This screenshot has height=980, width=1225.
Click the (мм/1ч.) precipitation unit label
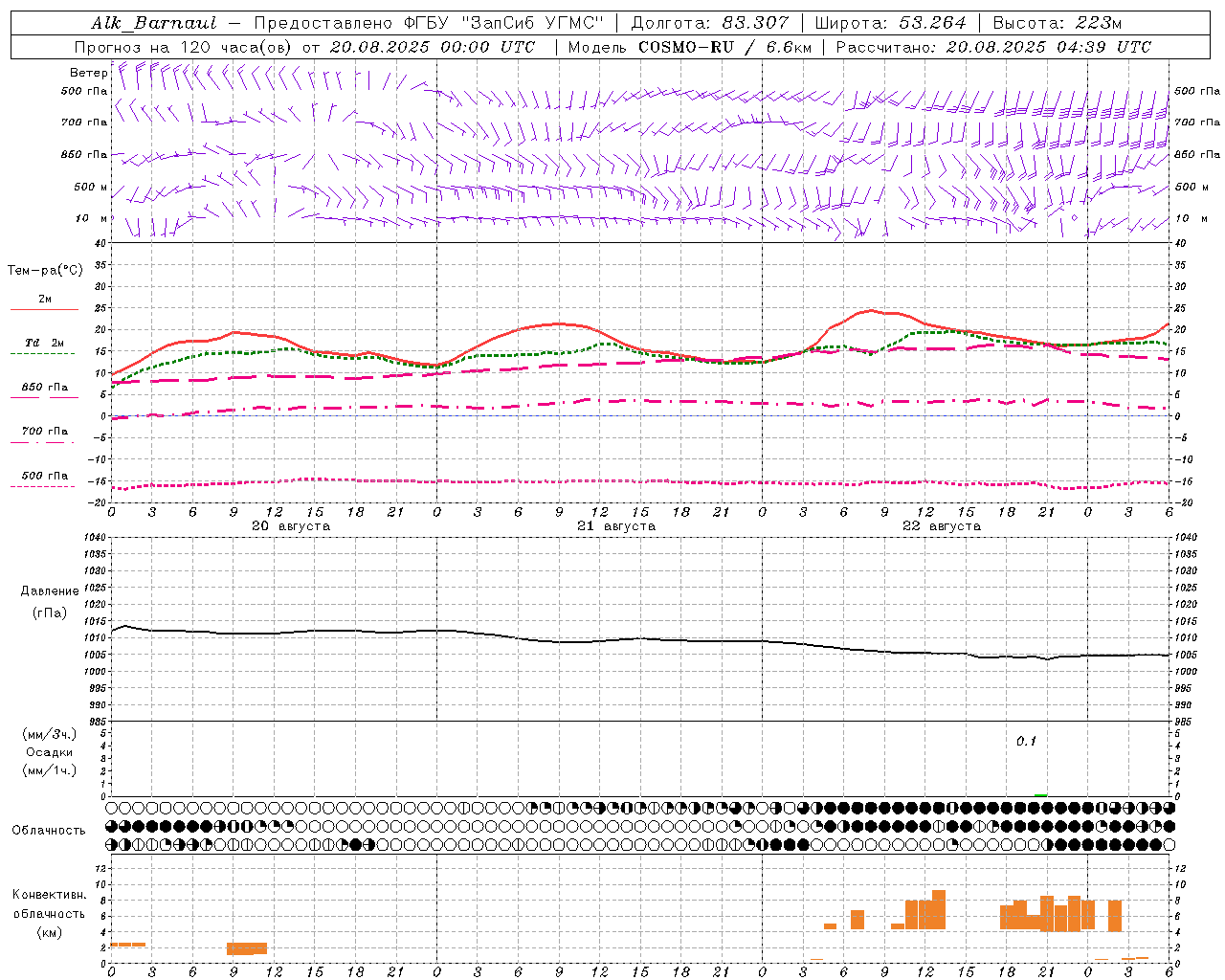tap(50, 770)
